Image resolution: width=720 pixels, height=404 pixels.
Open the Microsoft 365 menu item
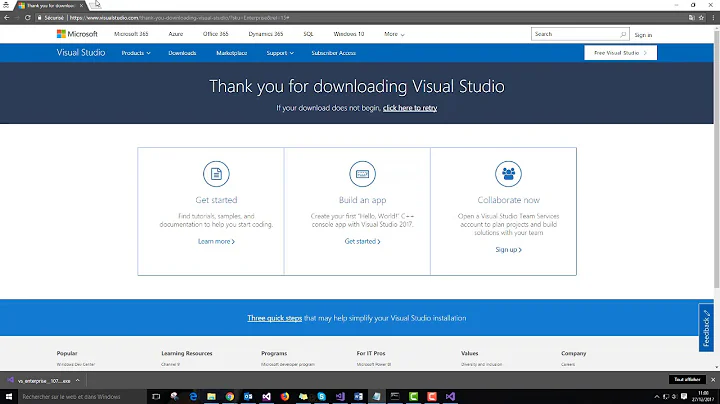(x=131, y=34)
